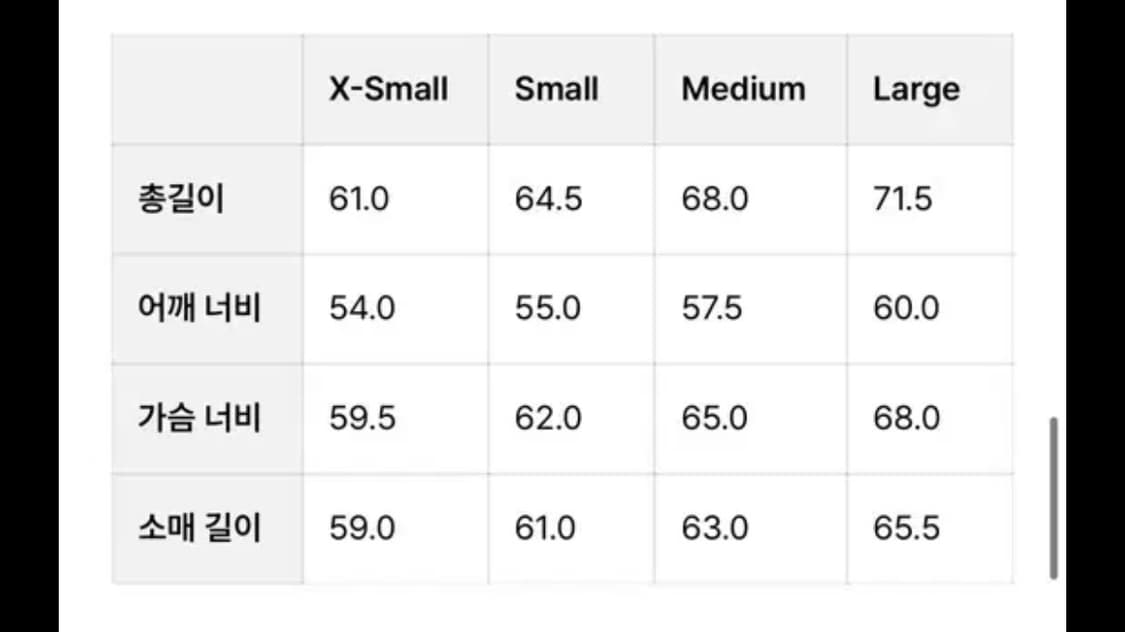This screenshot has height=632, width=1125.
Task: Click the 59.5 chest width cell
Action: (x=361, y=417)
